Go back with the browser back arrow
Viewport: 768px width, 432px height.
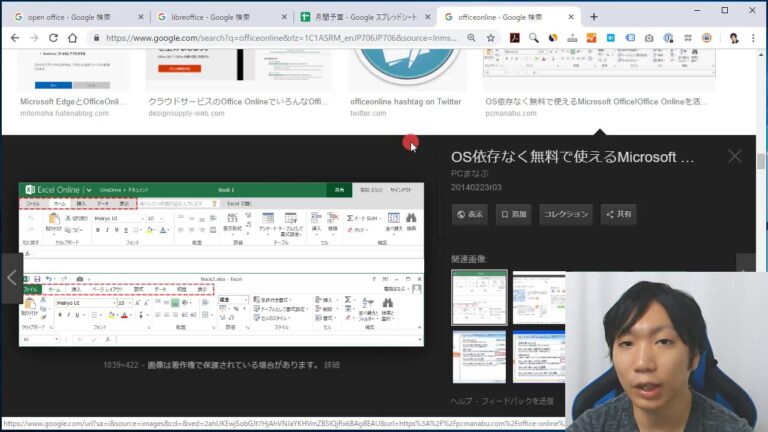[x=15, y=38]
